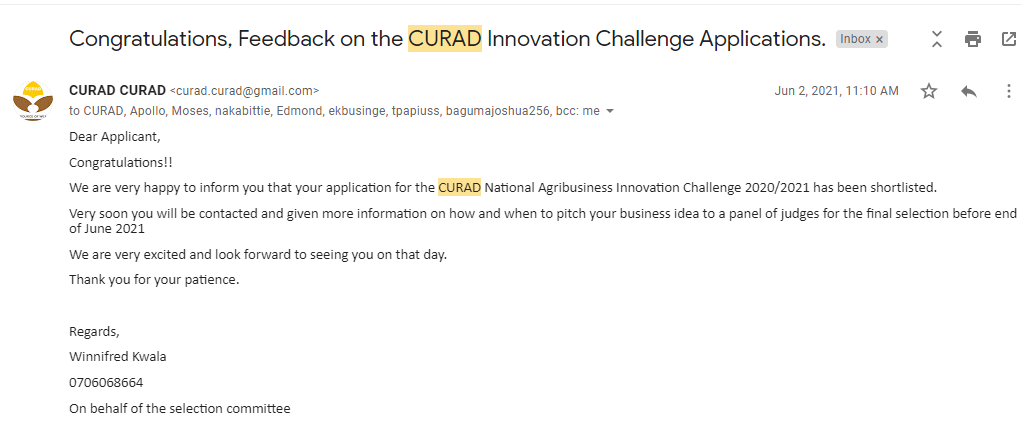Click highlighted CURAD in the email body
Viewport: 1022px width, 439px height.
[460, 188]
